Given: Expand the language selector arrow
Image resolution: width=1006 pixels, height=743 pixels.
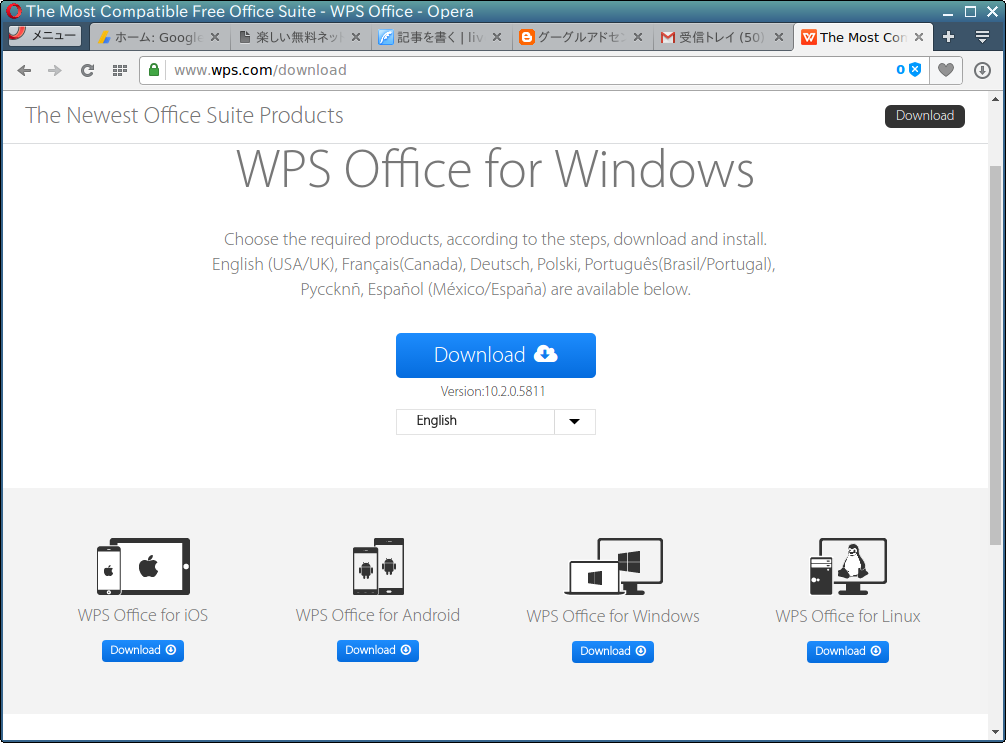Looking at the screenshot, I should coord(574,422).
